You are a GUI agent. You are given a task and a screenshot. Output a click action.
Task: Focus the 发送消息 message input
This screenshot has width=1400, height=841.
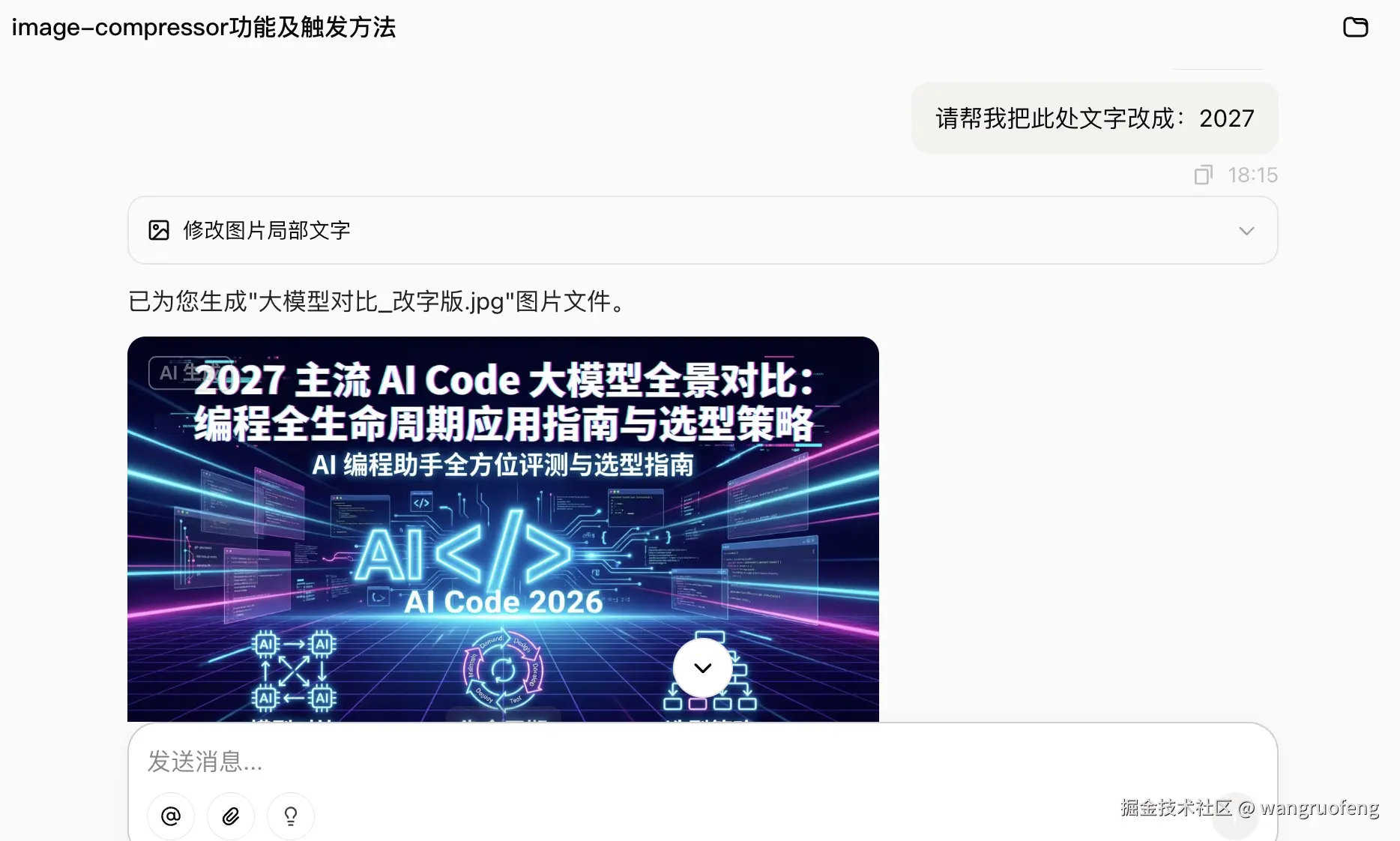click(702, 762)
